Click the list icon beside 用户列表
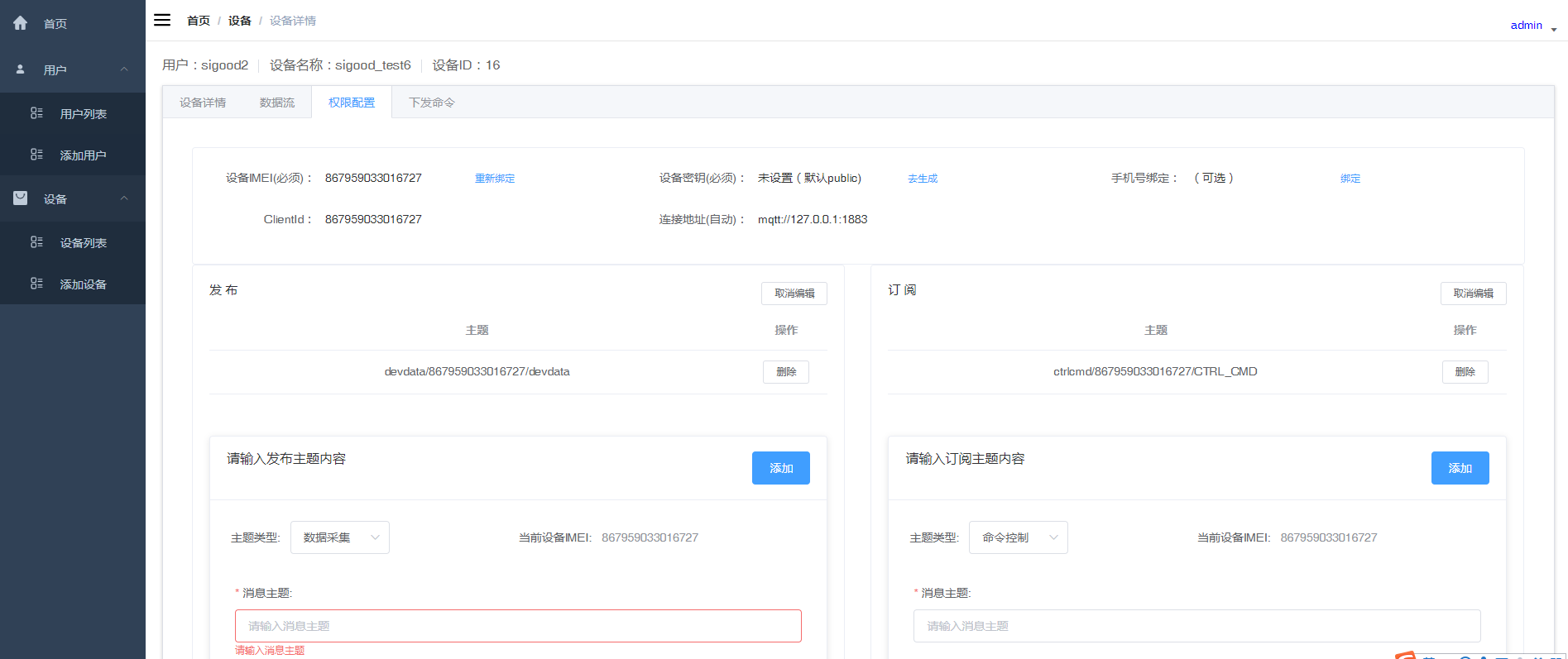 coord(36,113)
